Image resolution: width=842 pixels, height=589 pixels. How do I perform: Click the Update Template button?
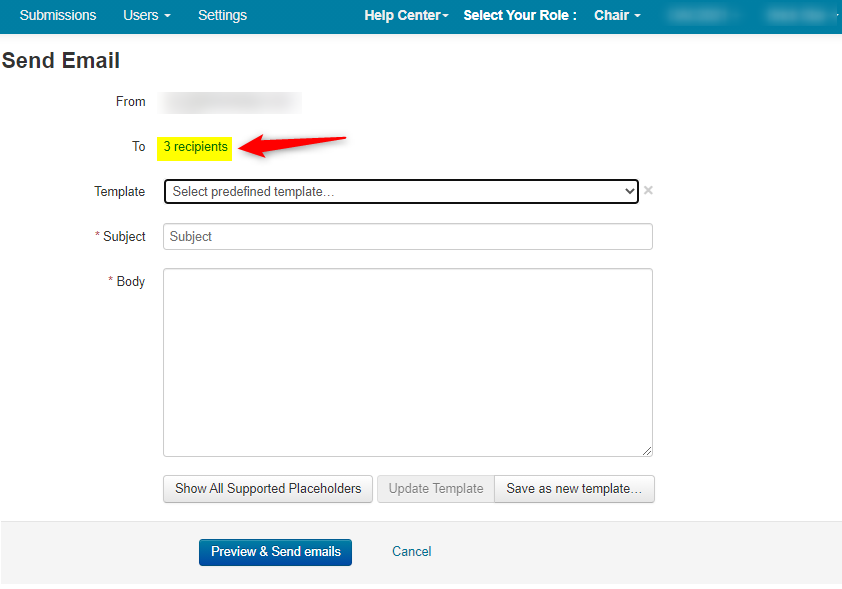435,489
